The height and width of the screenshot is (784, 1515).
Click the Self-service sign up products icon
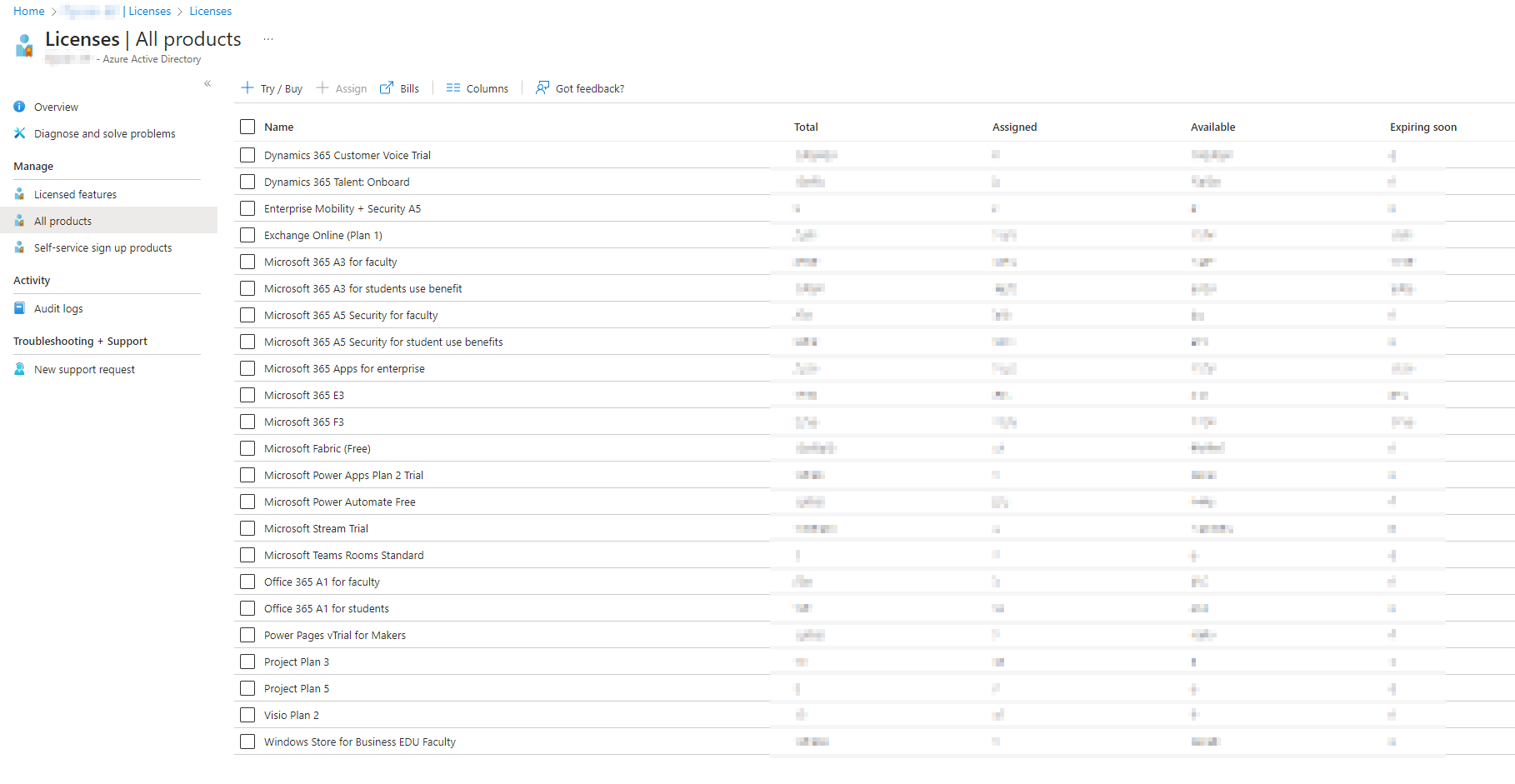coord(19,247)
